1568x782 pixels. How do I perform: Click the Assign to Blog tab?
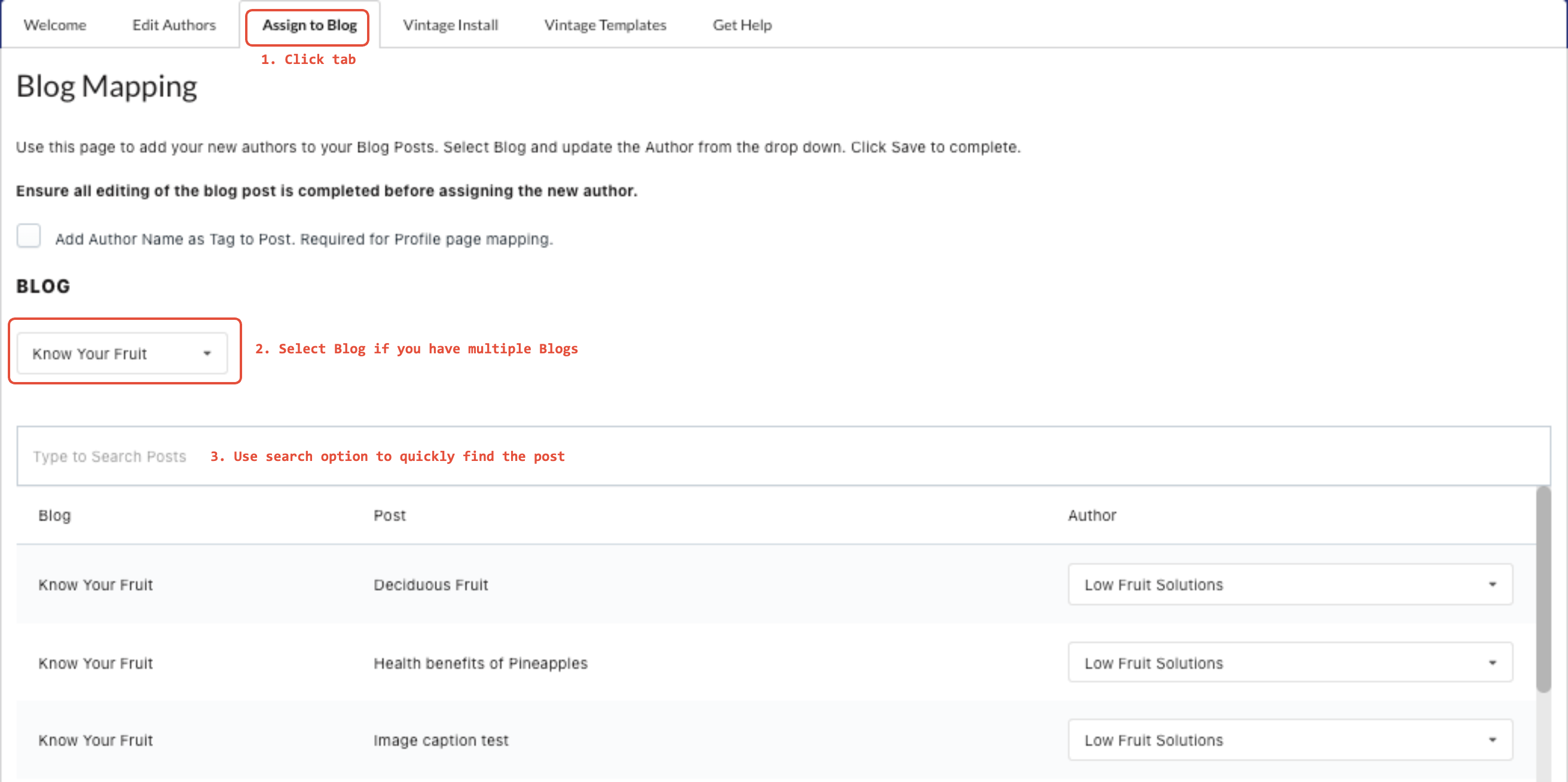(x=309, y=25)
